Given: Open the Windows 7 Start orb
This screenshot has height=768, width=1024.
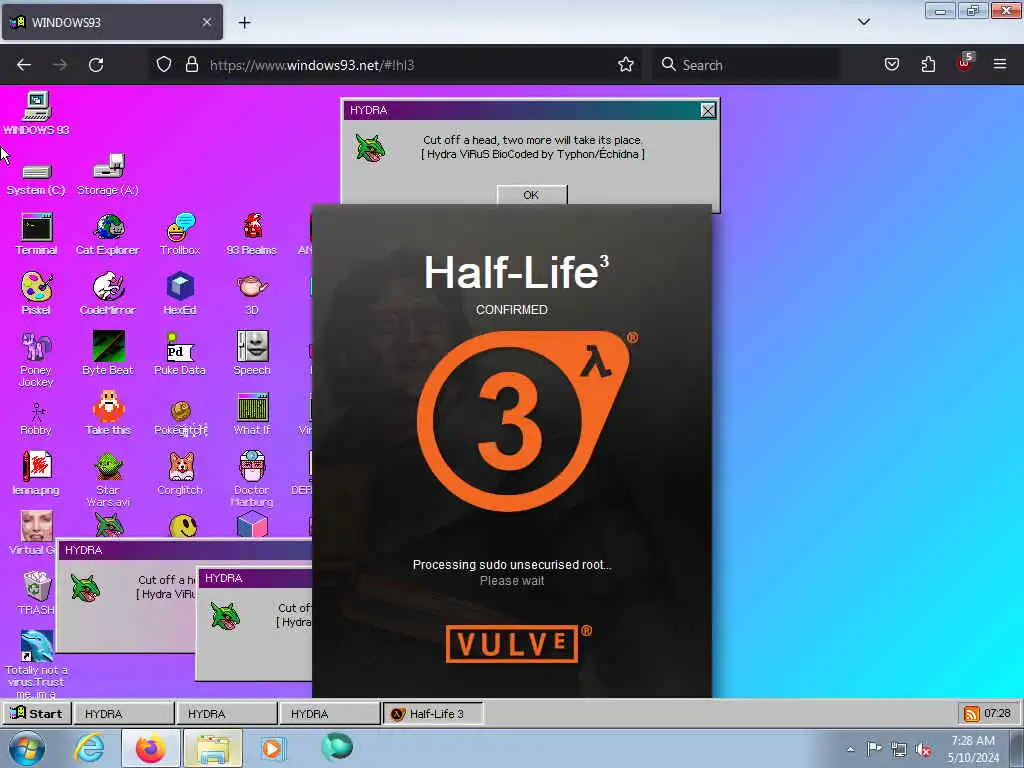Looking at the screenshot, I should point(27,748).
